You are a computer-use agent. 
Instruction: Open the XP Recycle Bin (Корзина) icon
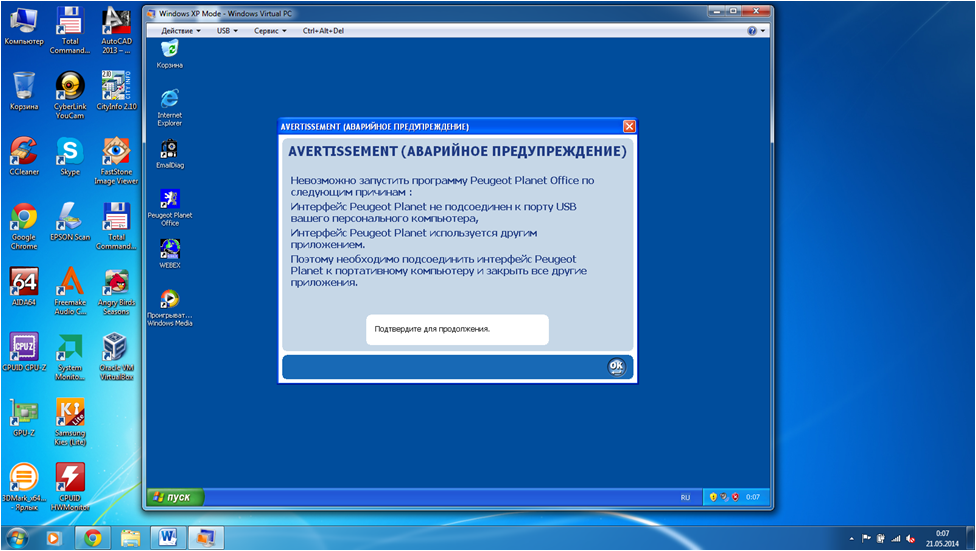click(169, 54)
